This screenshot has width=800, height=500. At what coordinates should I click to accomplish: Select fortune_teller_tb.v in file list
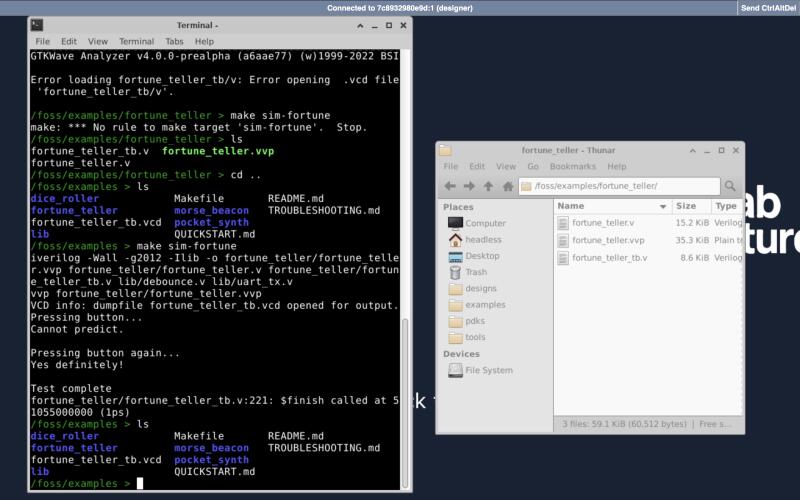coord(609,258)
